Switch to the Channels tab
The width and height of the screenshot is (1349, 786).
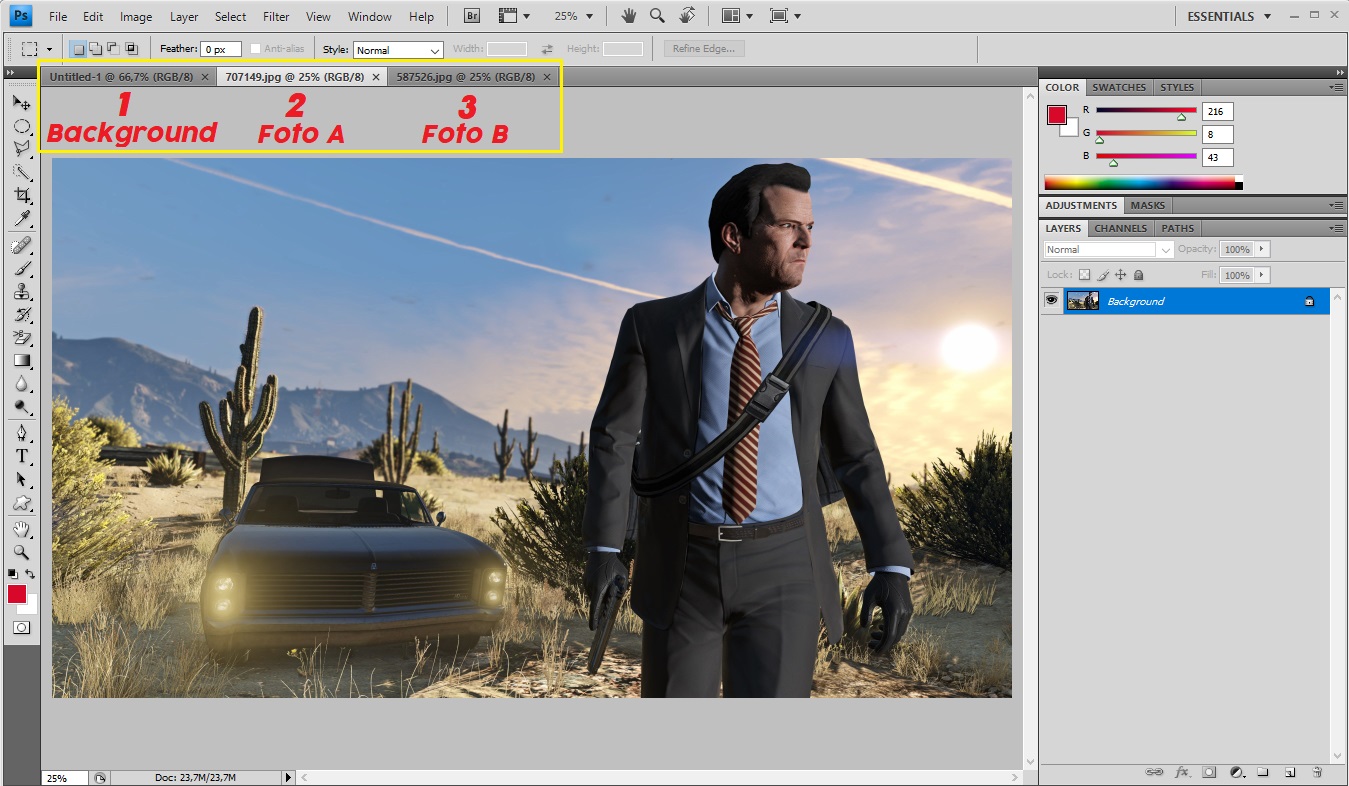(1121, 228)
